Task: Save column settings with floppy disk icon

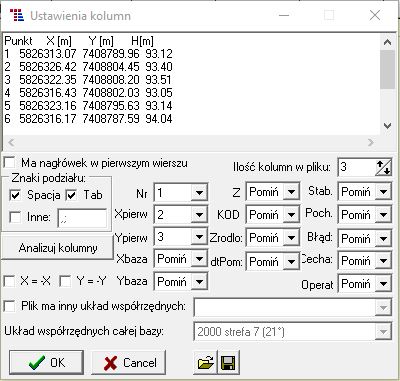Action: click(228, 362)
